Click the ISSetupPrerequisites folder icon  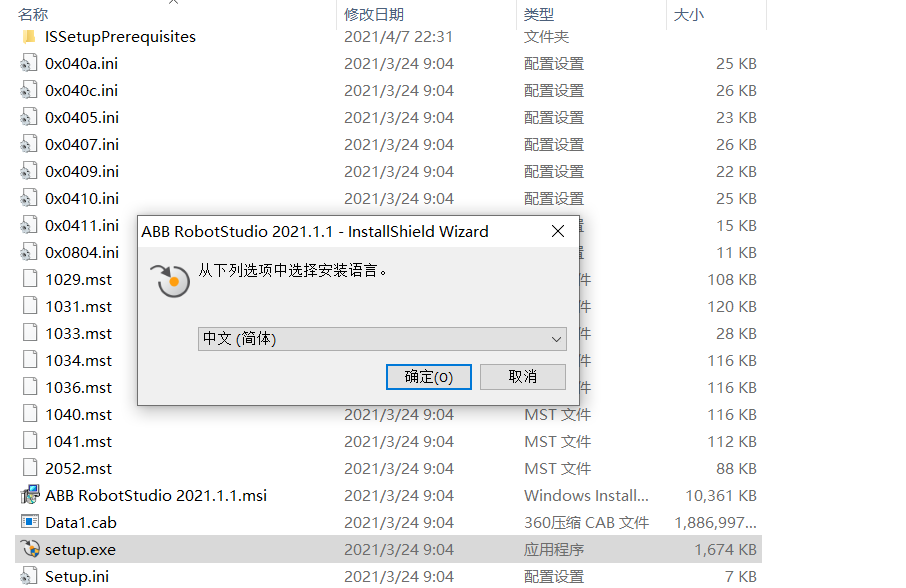(x=29, y=37)
